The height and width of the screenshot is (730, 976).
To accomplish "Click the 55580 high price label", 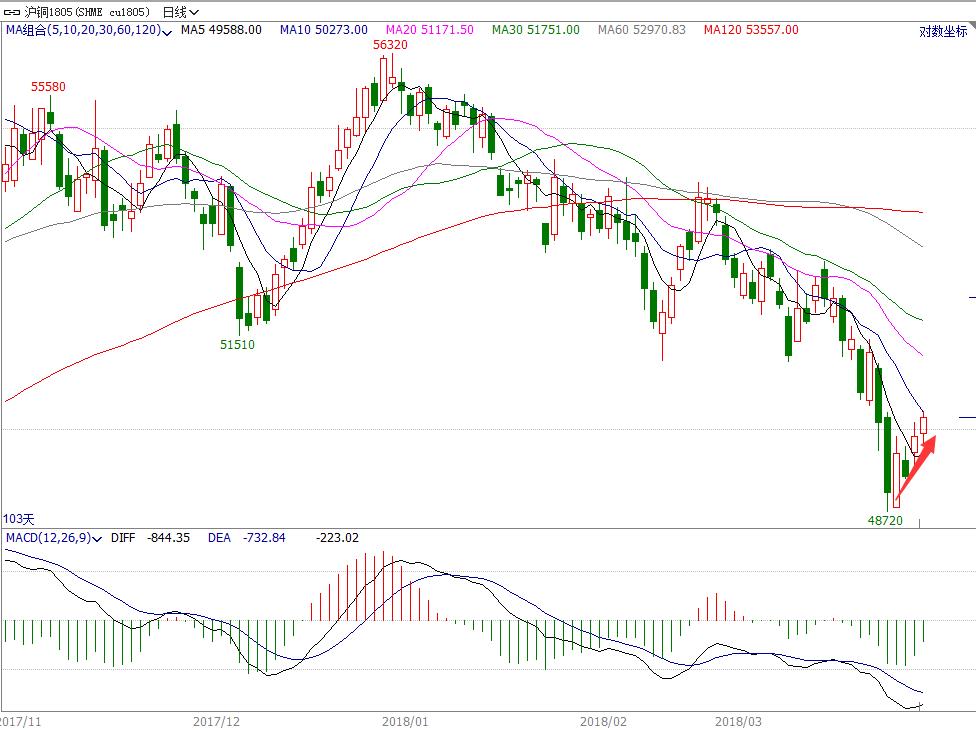I will coord(48,87).
